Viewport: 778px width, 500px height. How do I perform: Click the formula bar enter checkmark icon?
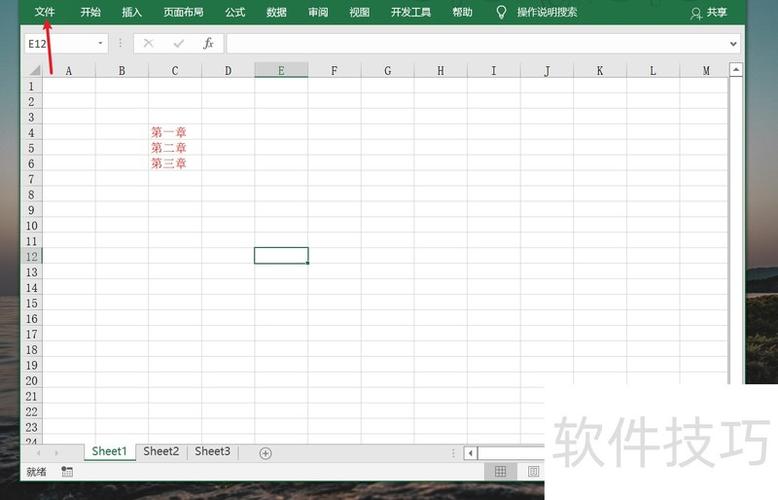pos(179,44)
